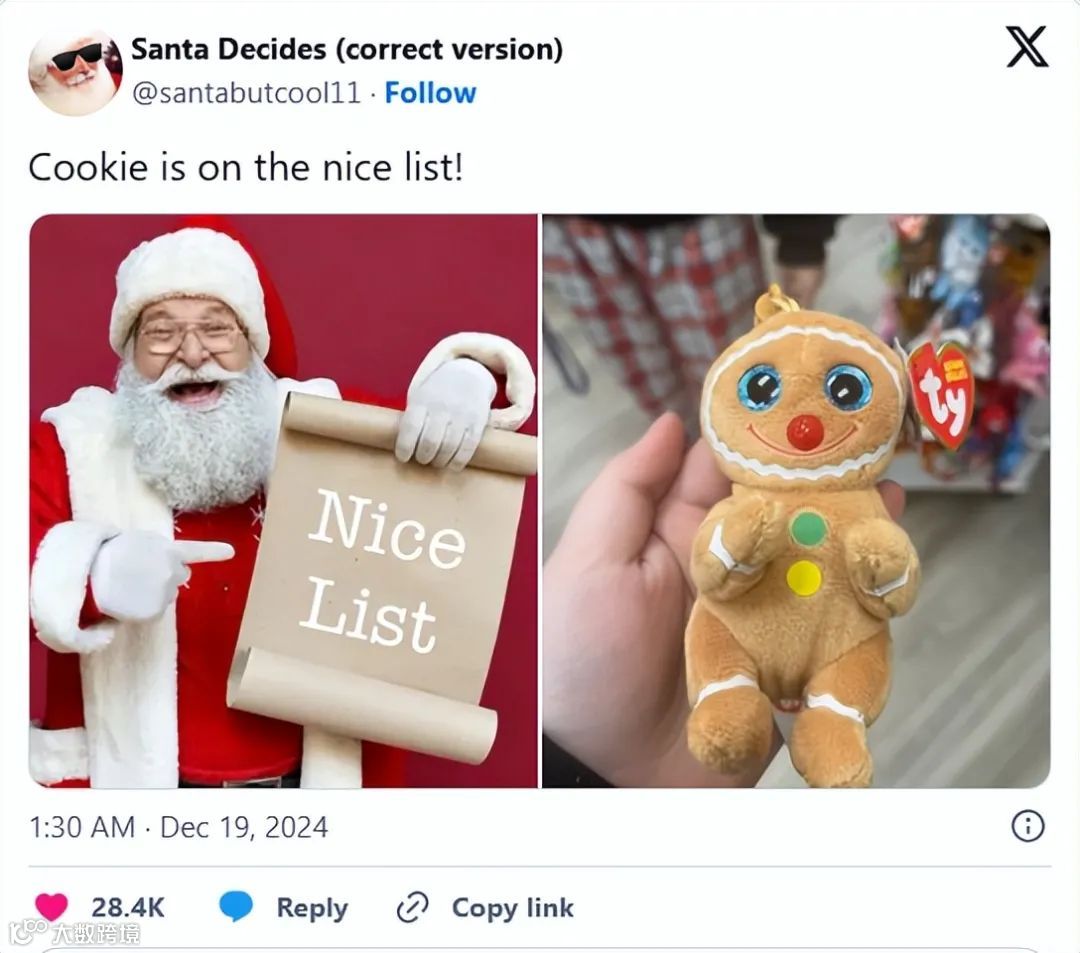The height and width of the screenshot is (953, 1080).
Task: Open the Santa Decides display name
Action: (x=347, y=50)
